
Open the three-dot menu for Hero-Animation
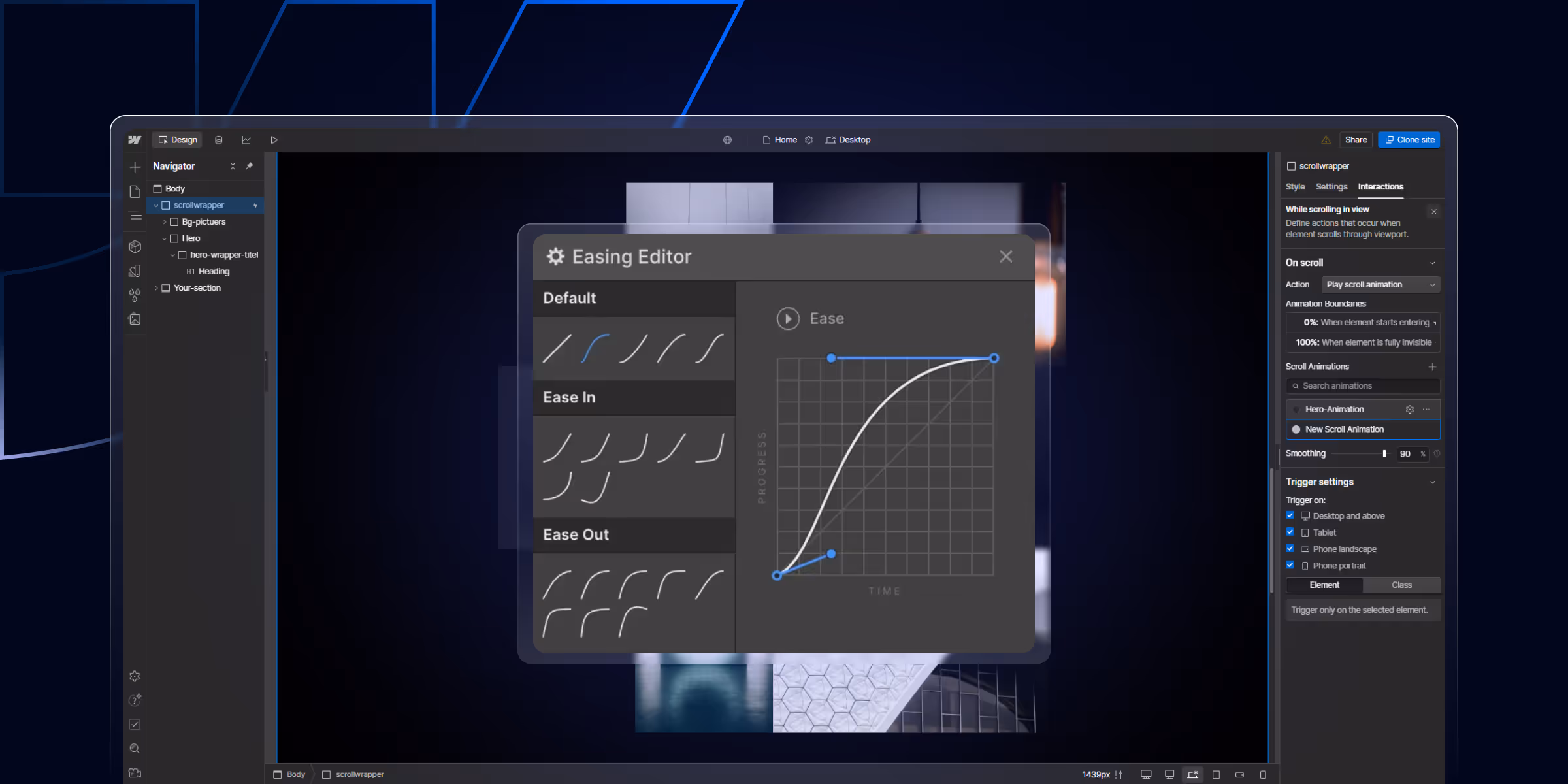click(1426, 409)
